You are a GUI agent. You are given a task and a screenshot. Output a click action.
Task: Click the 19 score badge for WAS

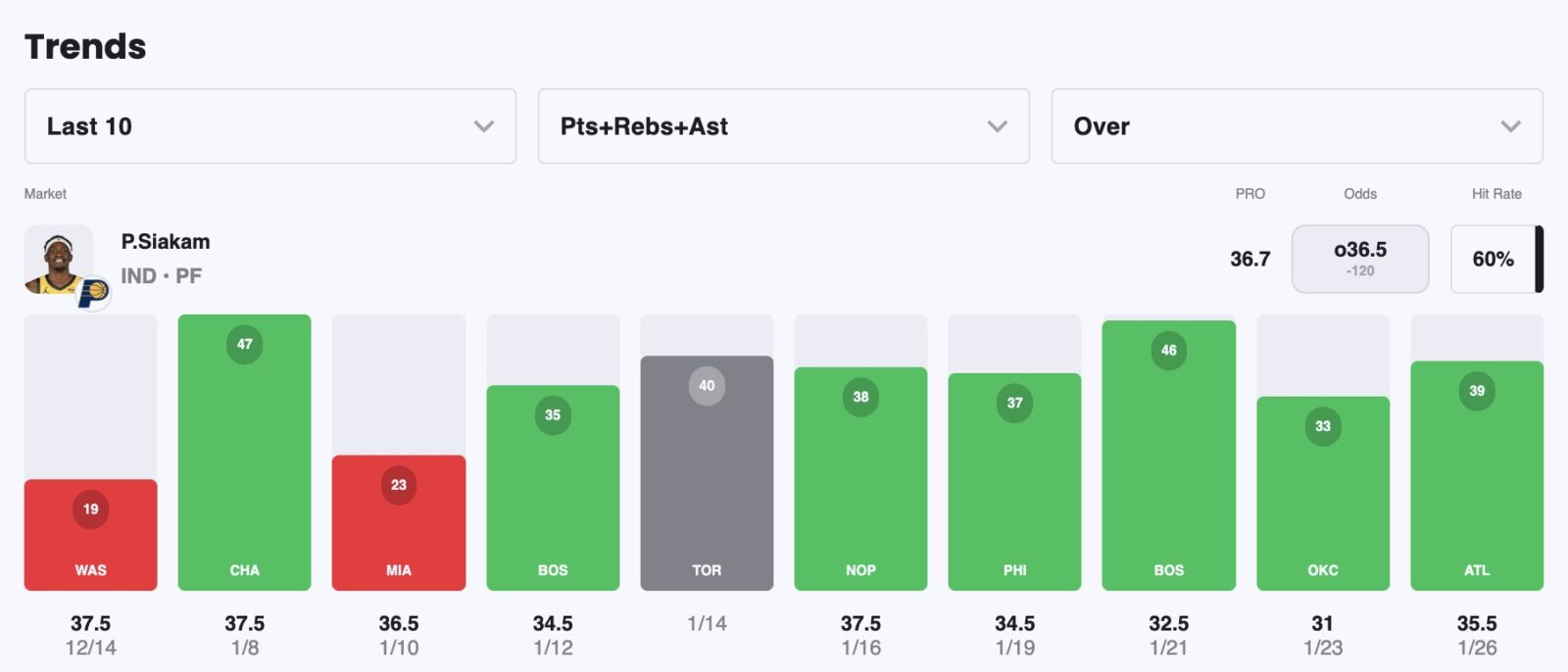(90, 508)
